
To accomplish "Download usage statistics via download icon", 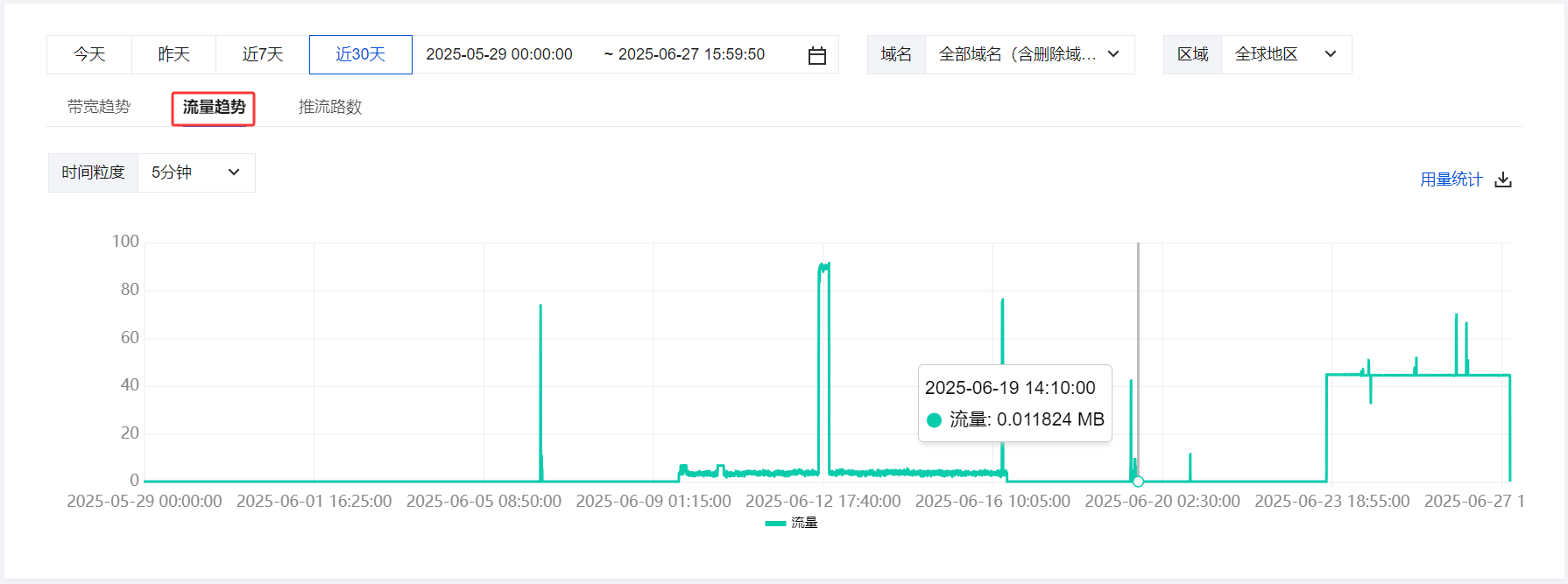I will pyautogui.click(x=1503, y=179).
